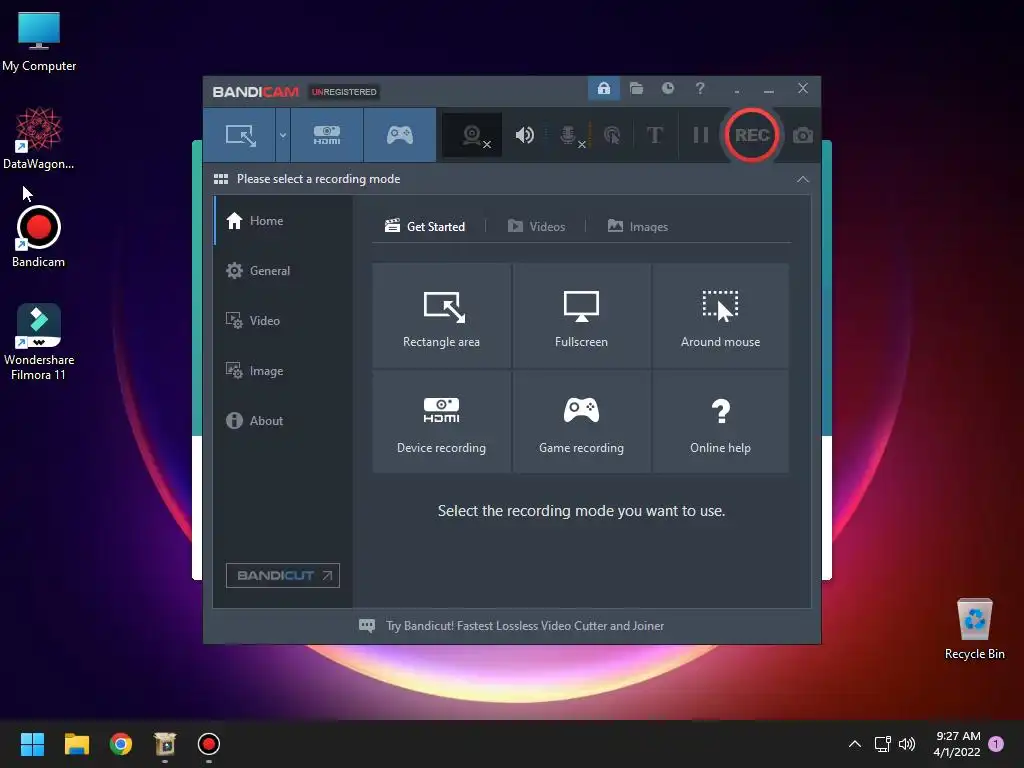Open the volume icon in system tray
The width and height of the screenshot is (1024, 768).
[907, 744]
